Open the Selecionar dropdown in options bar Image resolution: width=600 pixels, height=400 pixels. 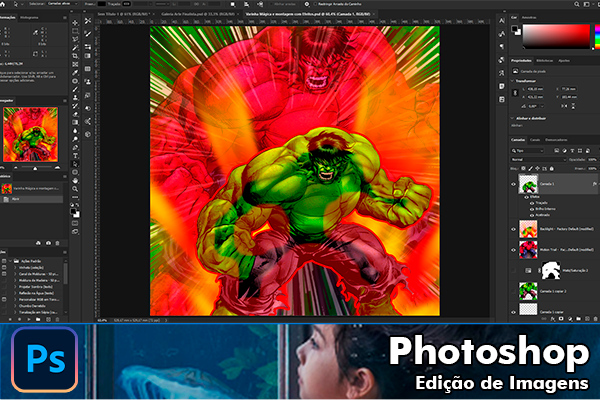point(62,4)
